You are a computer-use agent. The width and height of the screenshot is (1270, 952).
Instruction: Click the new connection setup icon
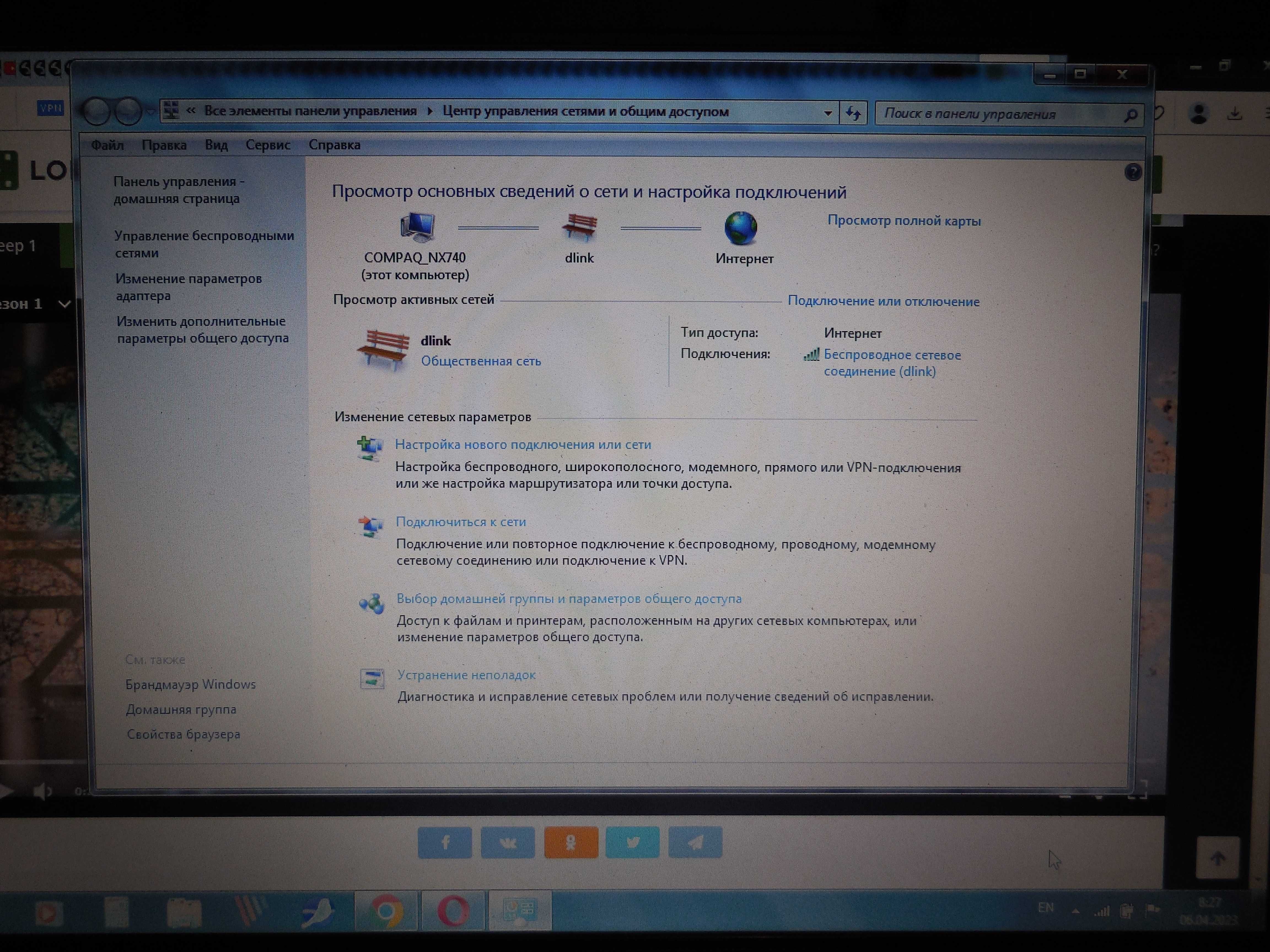tap(370, 448)
